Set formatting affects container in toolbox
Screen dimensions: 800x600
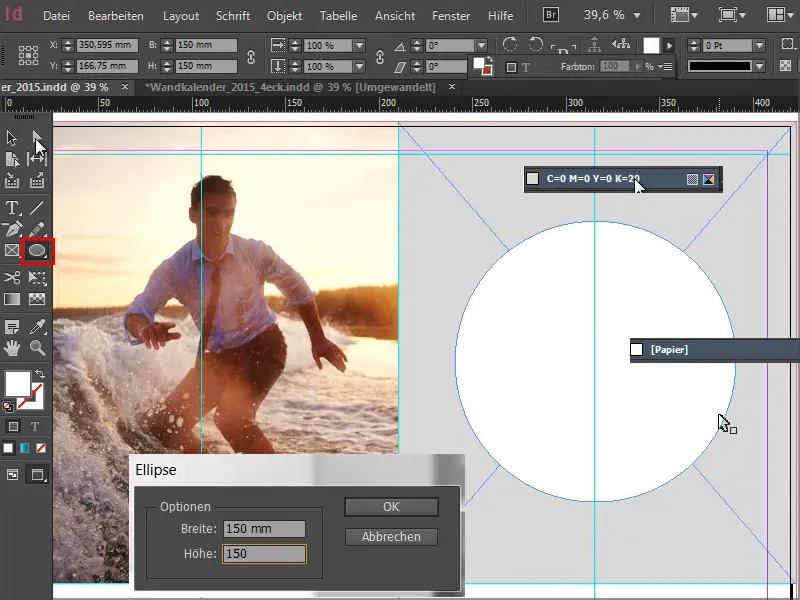[x=13, y=427]
